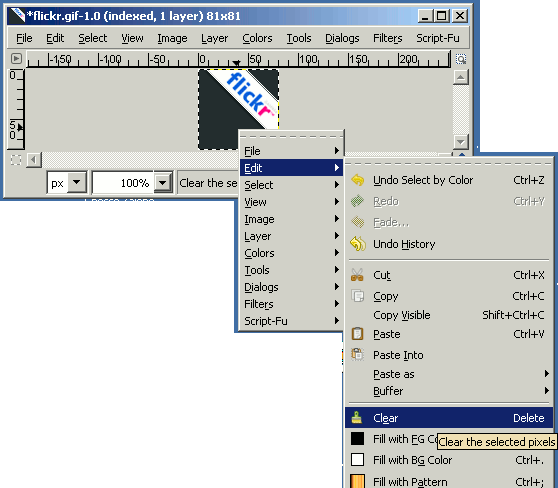Open Filters entry in the context menu
Viewport: 558px width, 488px height.
pyautogui.click(x=291, y=304)
